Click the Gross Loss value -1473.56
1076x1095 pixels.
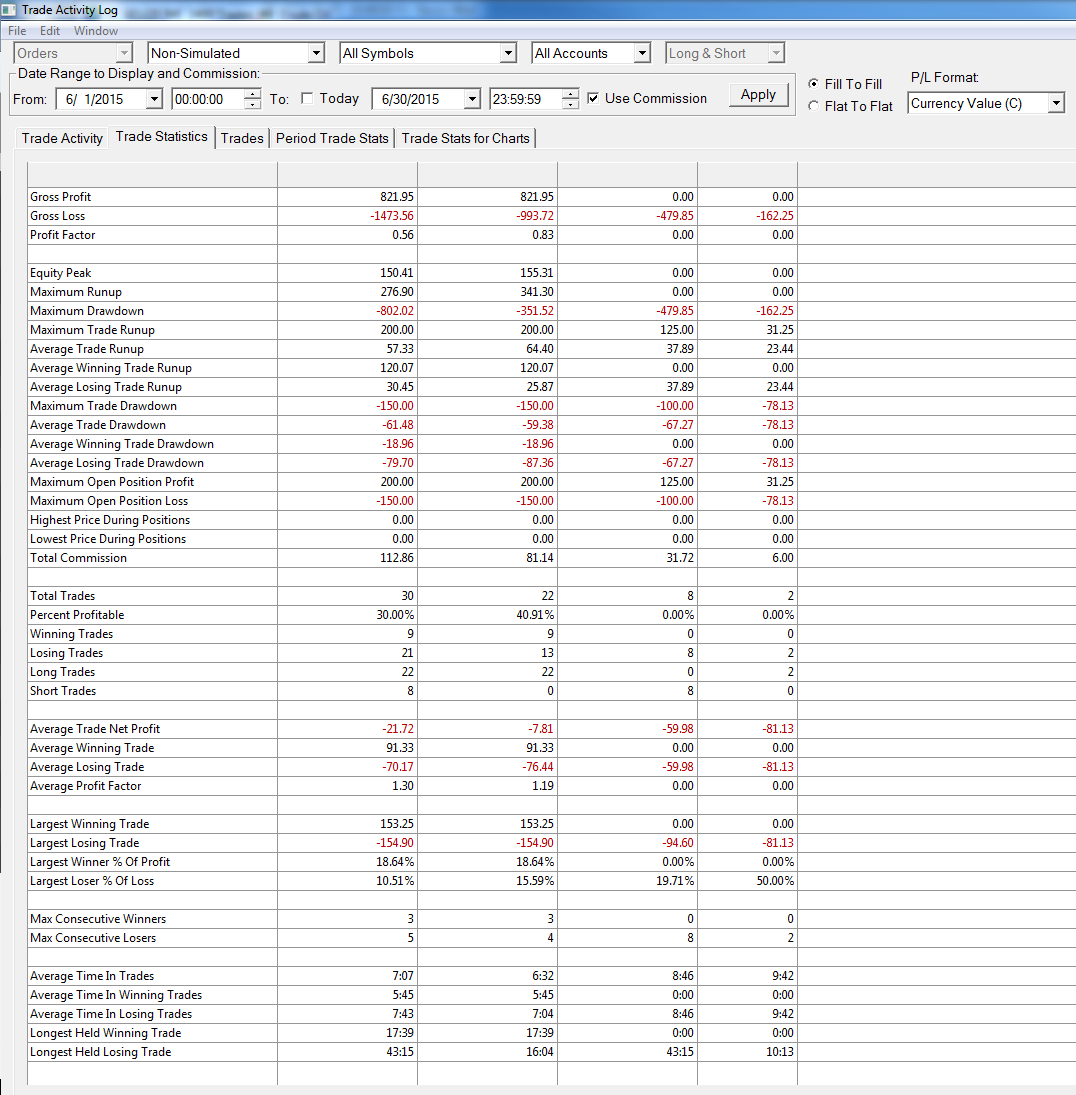(392, 216)
